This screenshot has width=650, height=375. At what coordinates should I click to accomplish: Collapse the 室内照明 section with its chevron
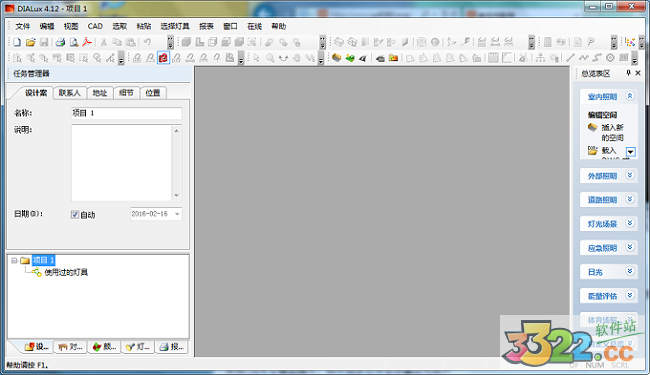[x=630, y=96]
